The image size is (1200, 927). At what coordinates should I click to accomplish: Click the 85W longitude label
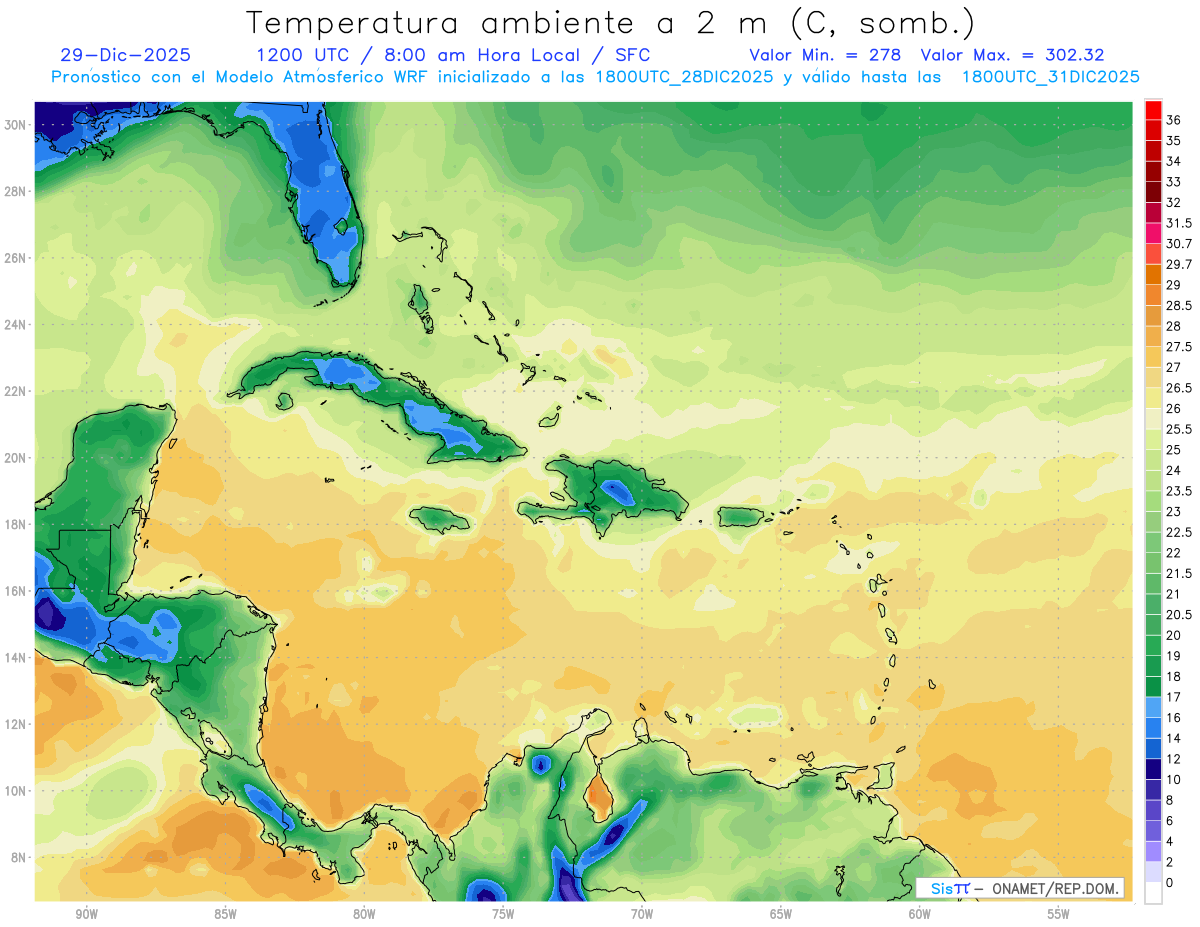(225, 914)
